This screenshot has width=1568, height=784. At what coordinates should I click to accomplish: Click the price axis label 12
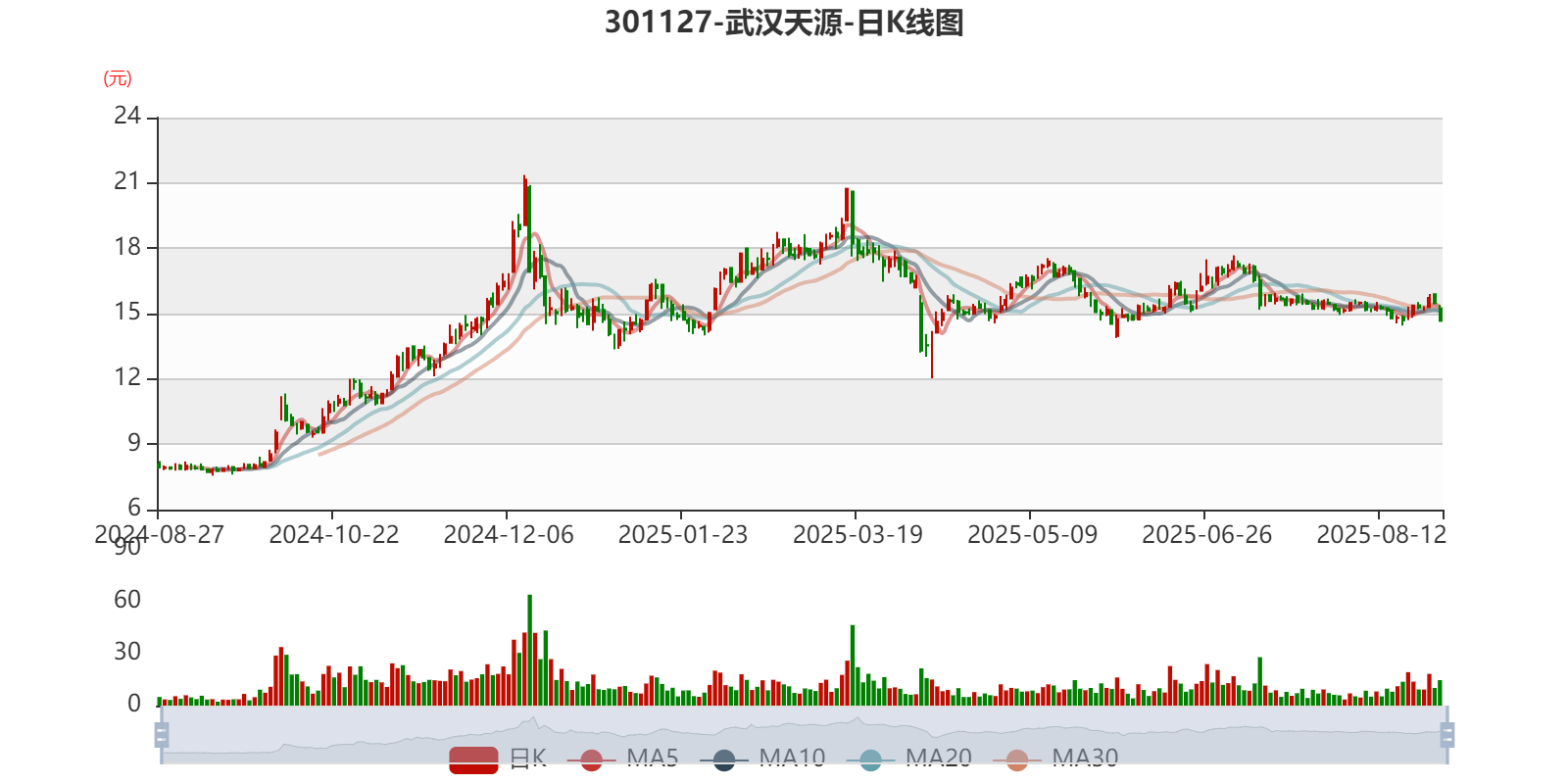click(x=127, y=377)
